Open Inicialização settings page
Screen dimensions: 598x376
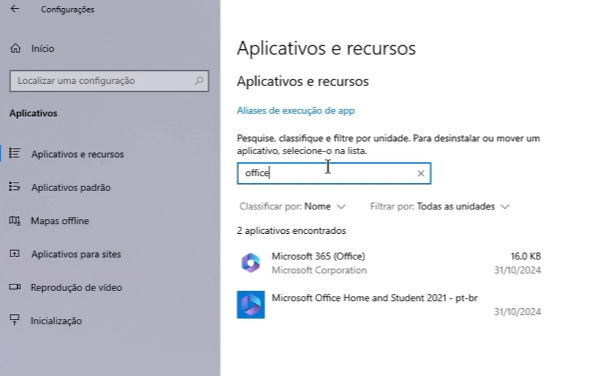pyautogui.click(x=56, y=321)
